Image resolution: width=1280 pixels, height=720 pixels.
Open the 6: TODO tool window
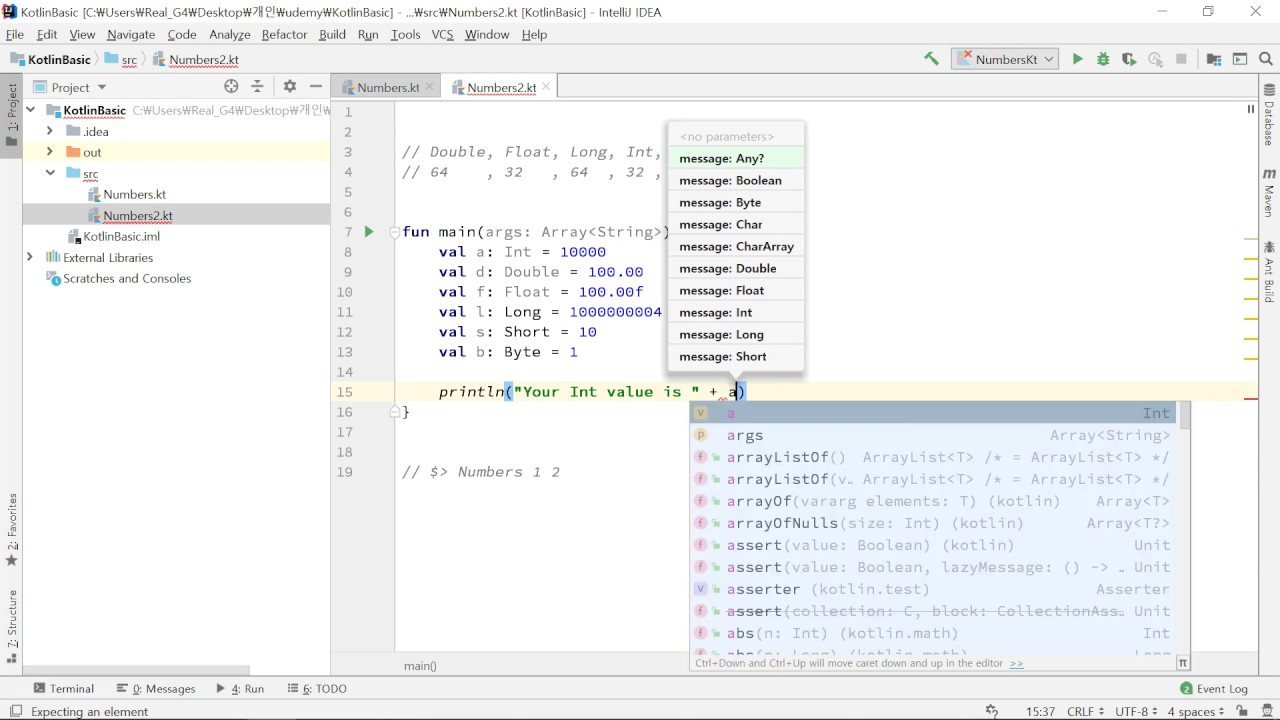coord(317,688)
